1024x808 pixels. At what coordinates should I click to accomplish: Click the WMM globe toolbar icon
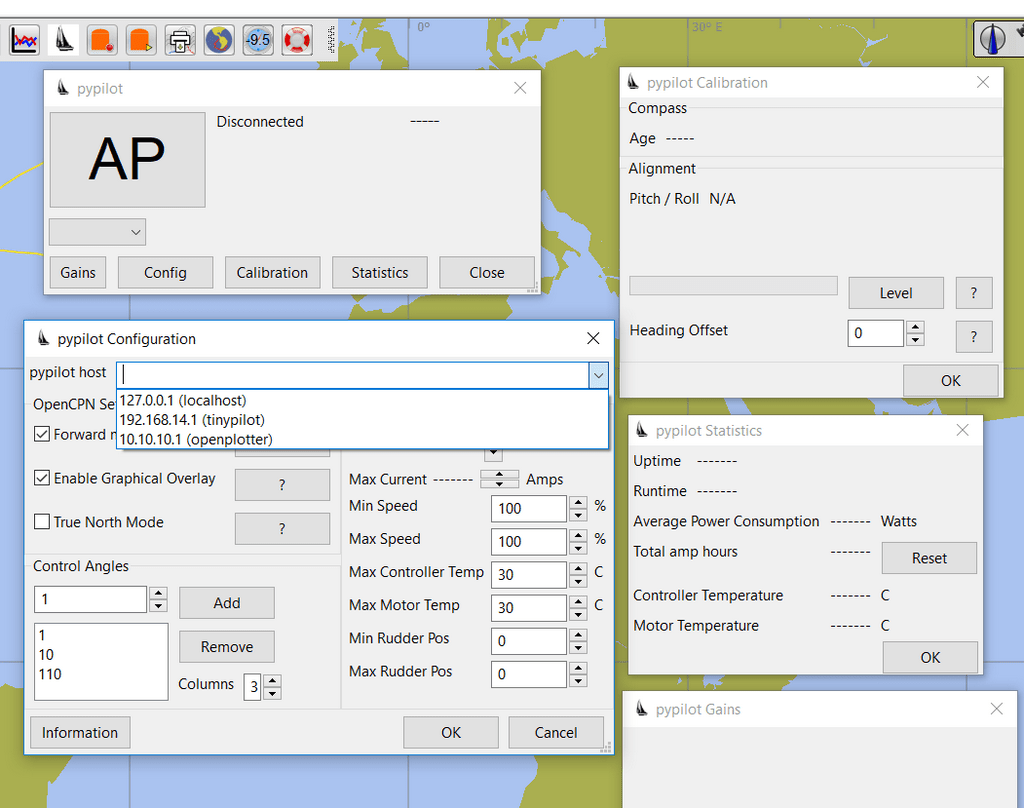(x=219, y=39)
